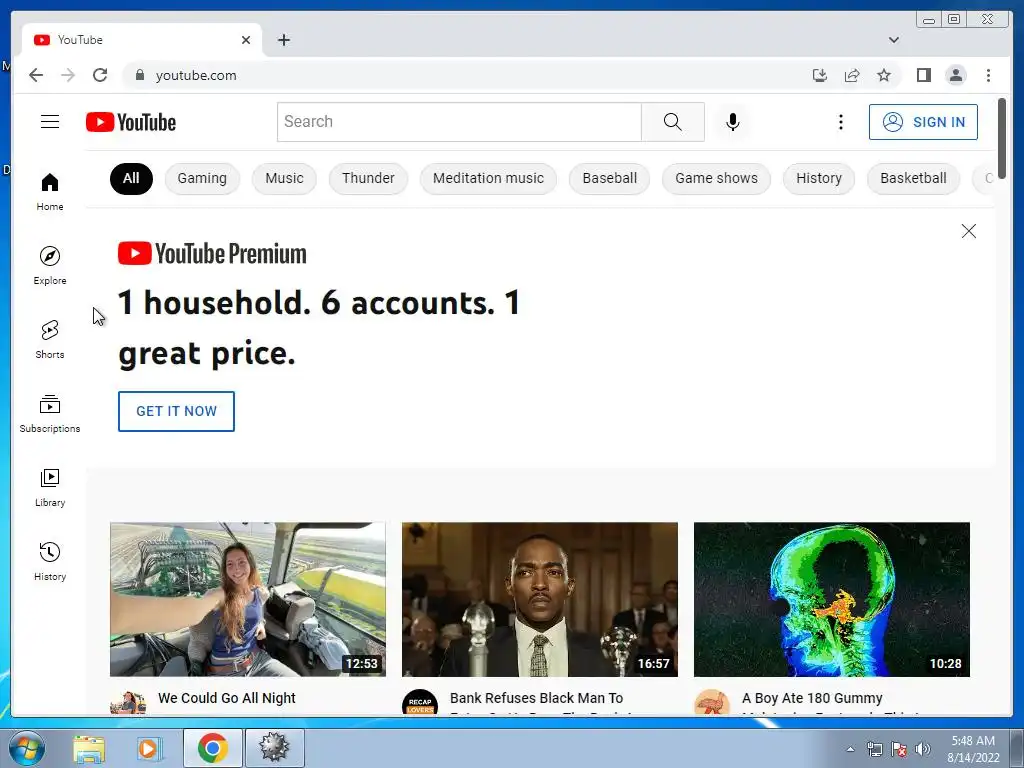The height and width of the screenshot is (768, 1024).
Task: Click the network tray icon
Action: tap(874, 749)
